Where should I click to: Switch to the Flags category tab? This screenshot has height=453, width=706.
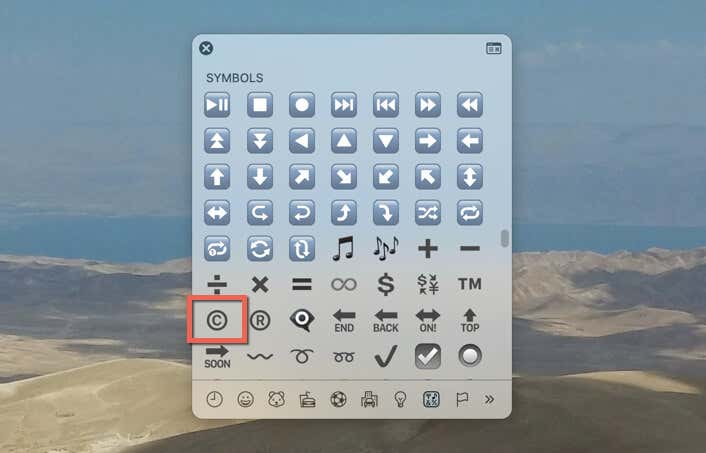[x=462, y=399]
